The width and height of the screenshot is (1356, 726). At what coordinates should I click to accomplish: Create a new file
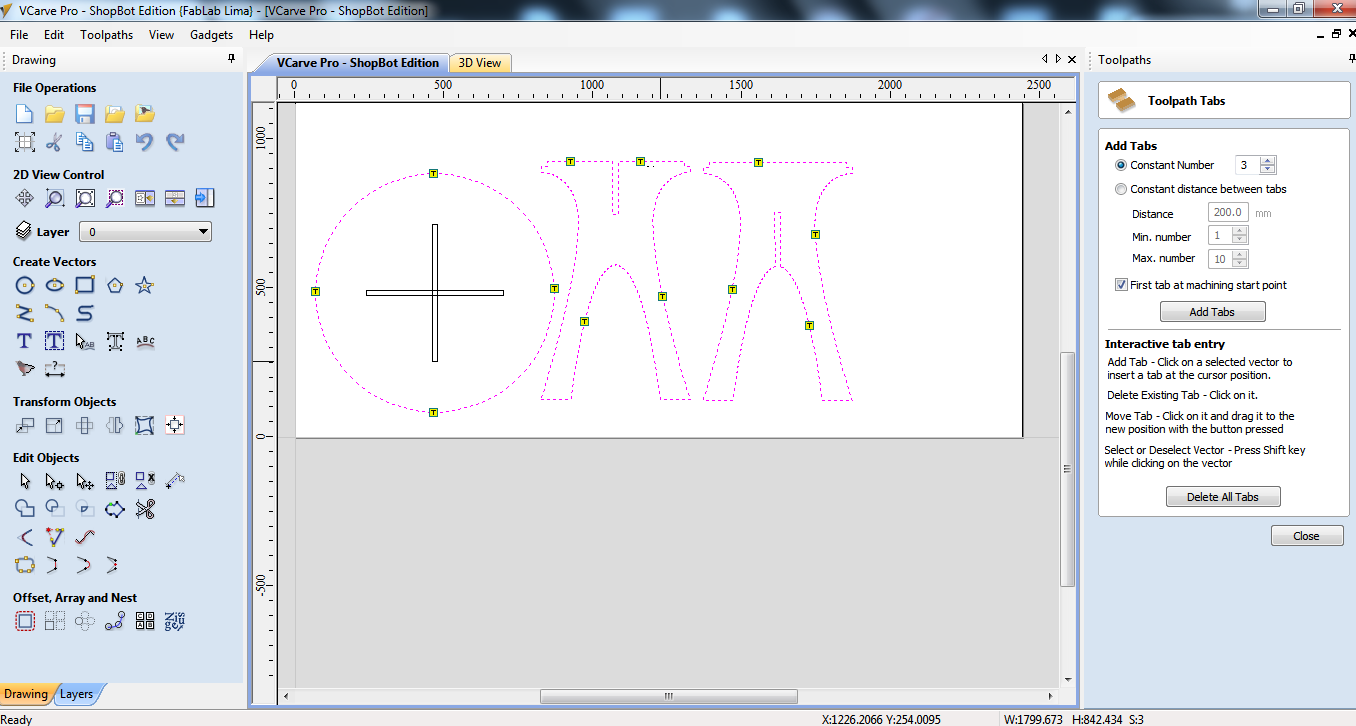click(x=25, y=114)
